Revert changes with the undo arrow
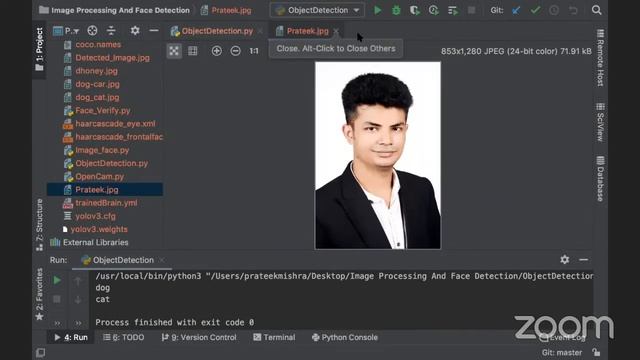Screen dimensions: 640x360 click(x=573, y=10)
